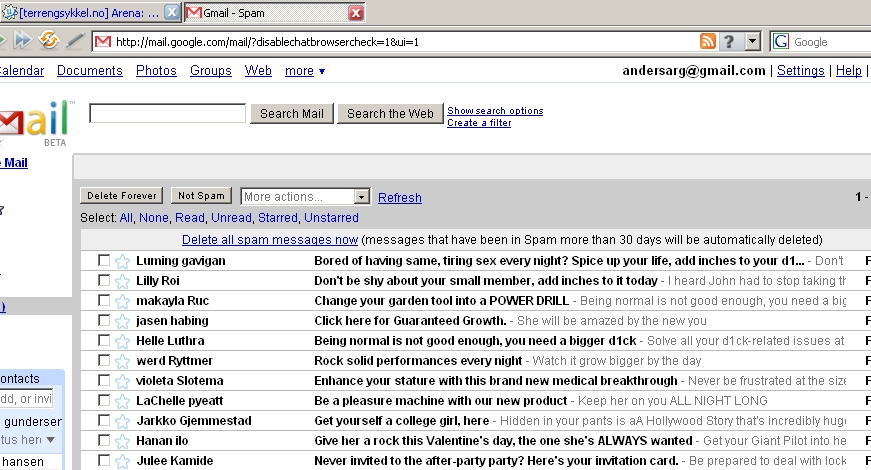The image size is (871, 470).
Task: Check the box for Luming gavigan email
Action: (103, 260)
